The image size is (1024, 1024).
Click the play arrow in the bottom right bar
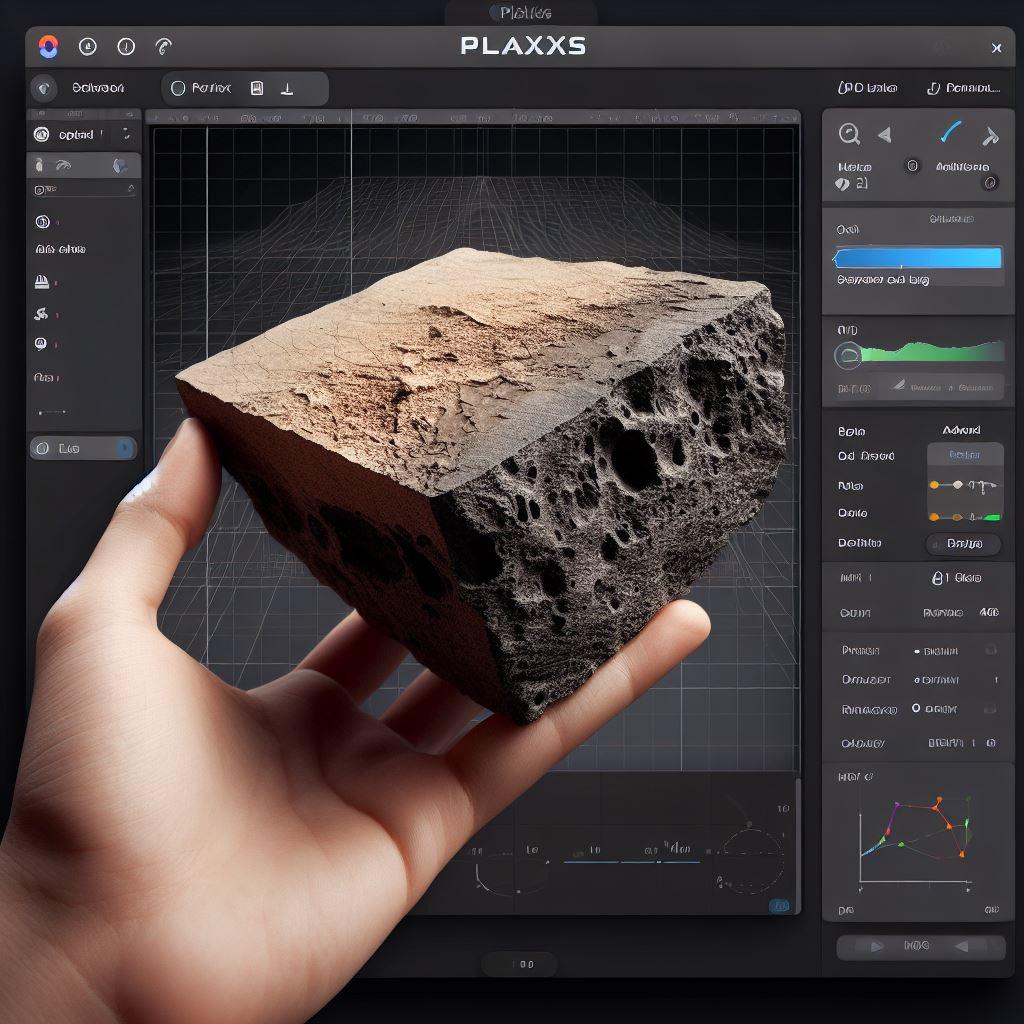pos(877,946)
